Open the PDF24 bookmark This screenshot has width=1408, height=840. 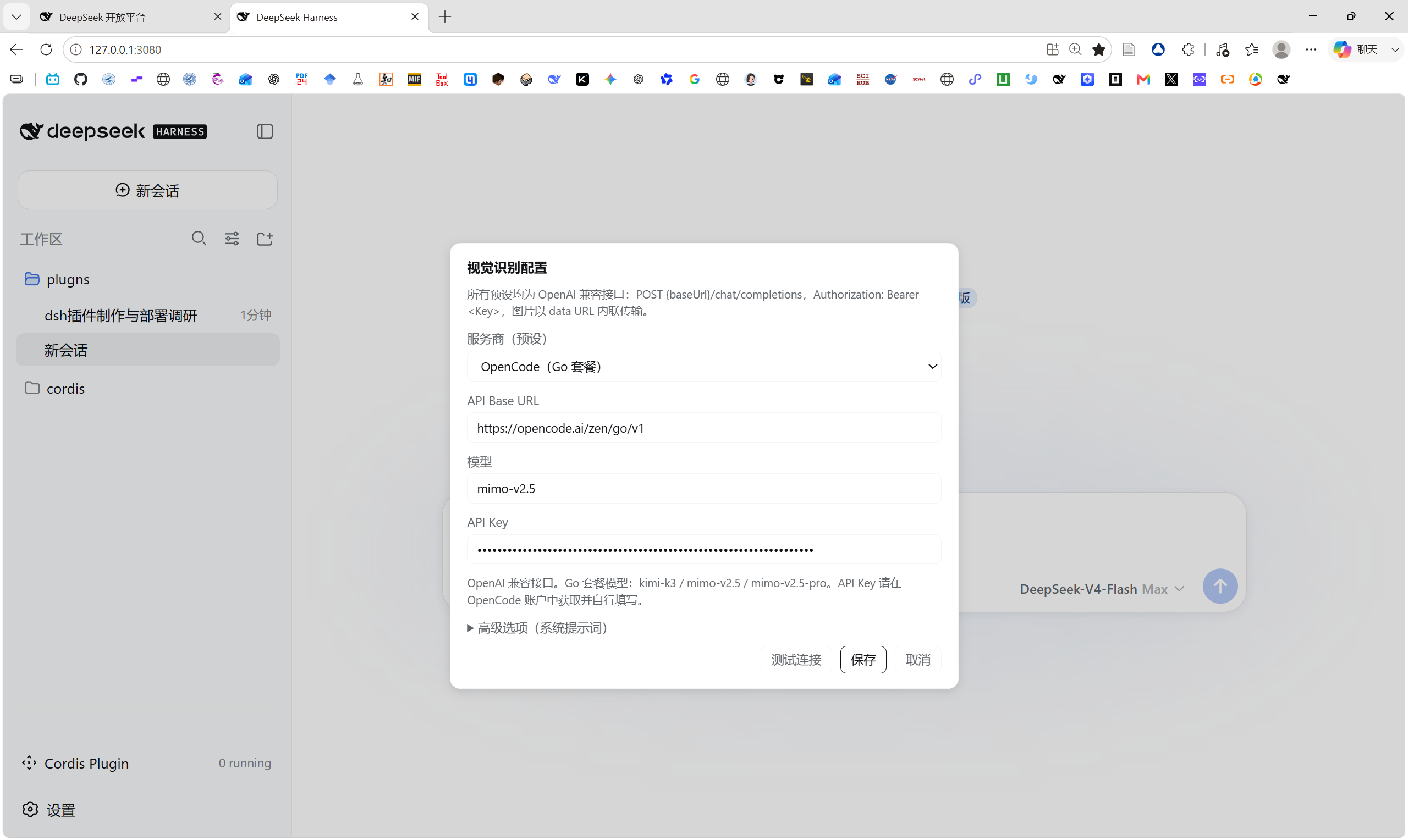302,79
